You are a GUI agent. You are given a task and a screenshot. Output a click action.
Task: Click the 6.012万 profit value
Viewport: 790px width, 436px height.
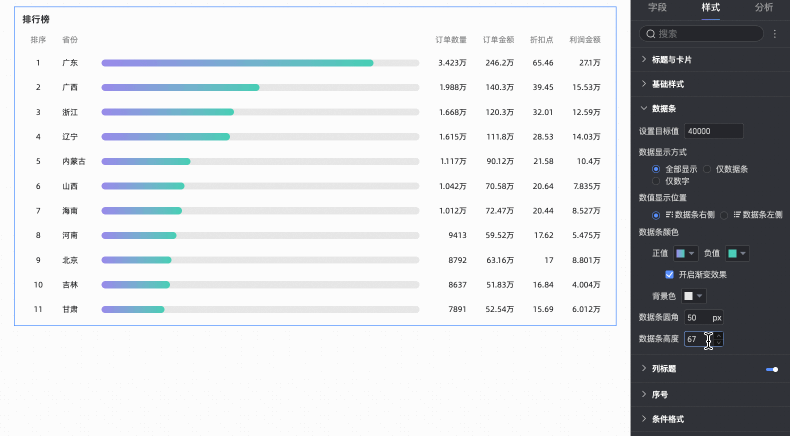tap(586, 309)
